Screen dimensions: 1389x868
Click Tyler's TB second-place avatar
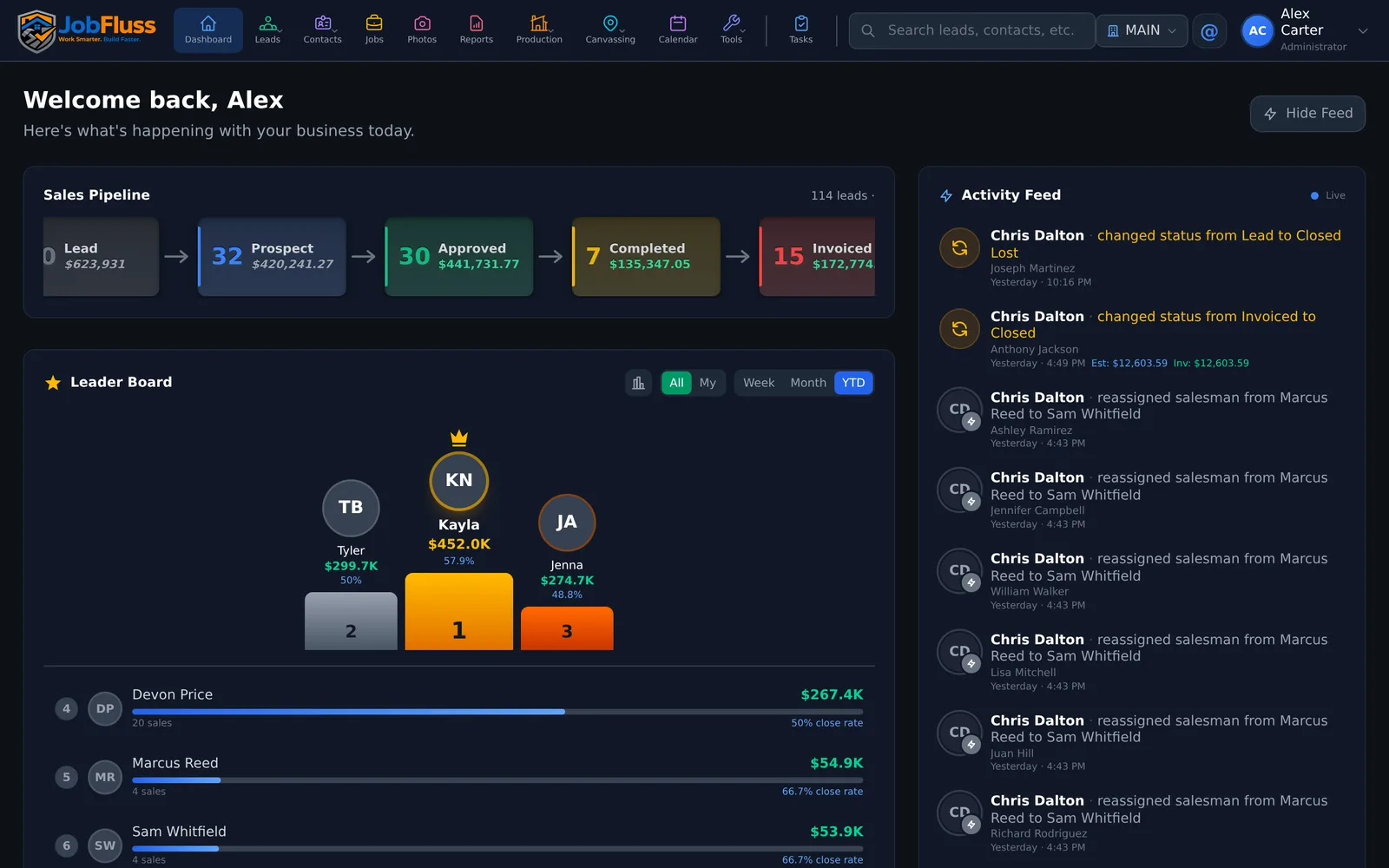tap(351, 508)
